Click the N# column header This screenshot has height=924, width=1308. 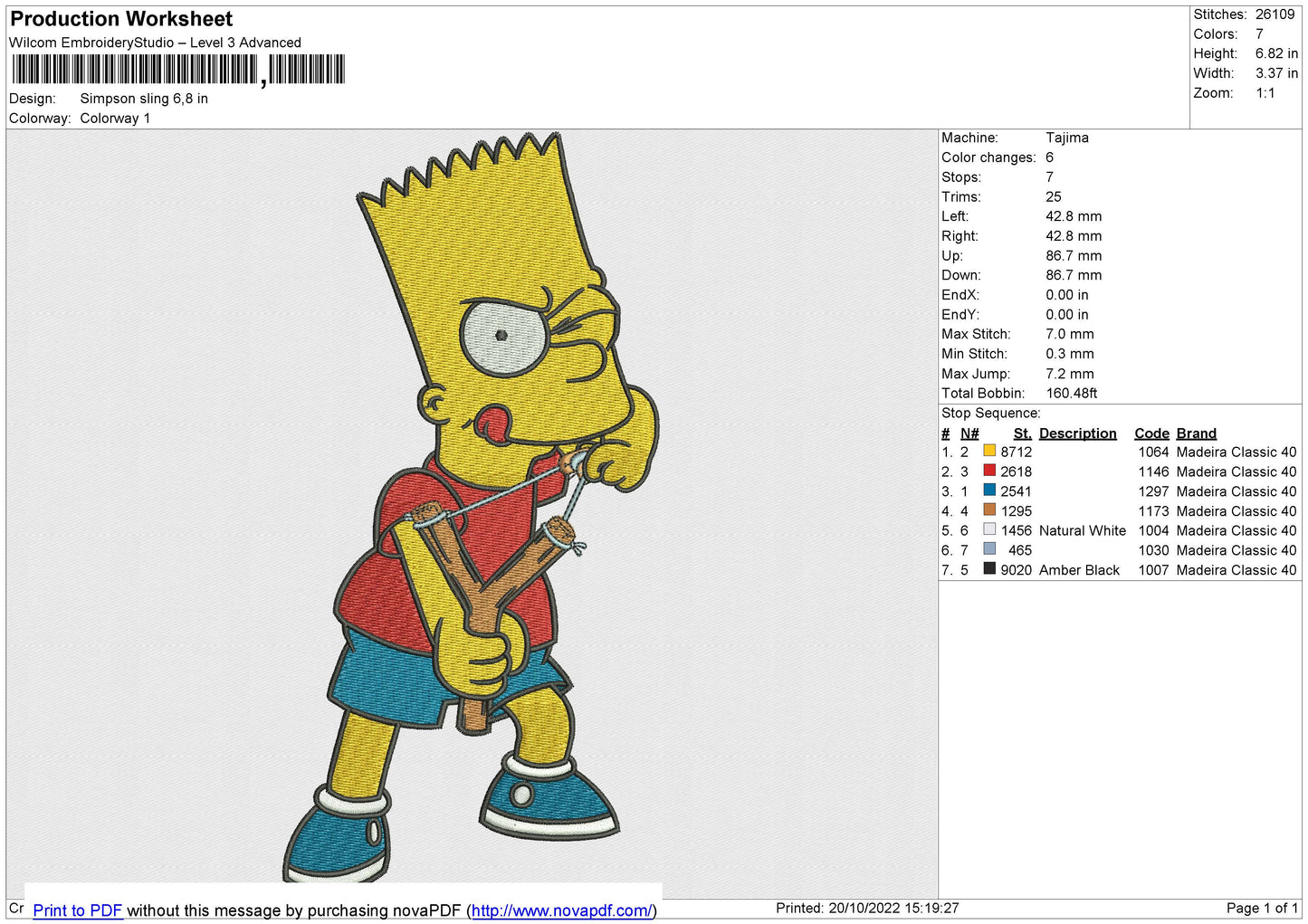[x=969, y=433]
